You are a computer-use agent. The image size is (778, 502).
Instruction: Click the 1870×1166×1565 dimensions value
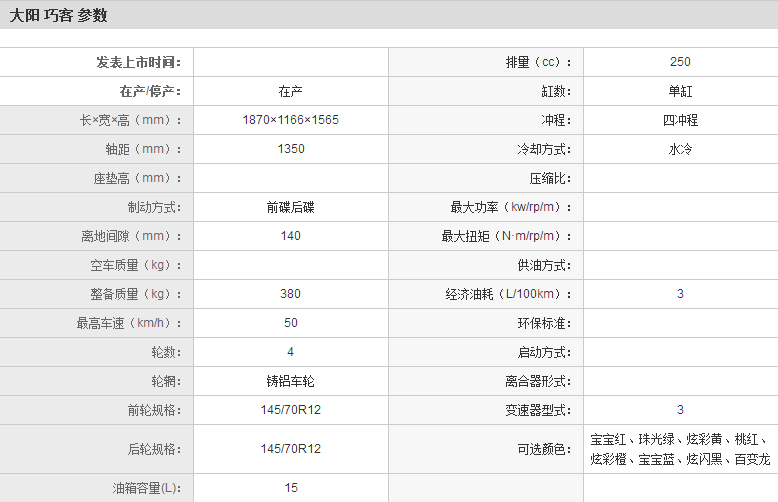click(x=290, y=120)
